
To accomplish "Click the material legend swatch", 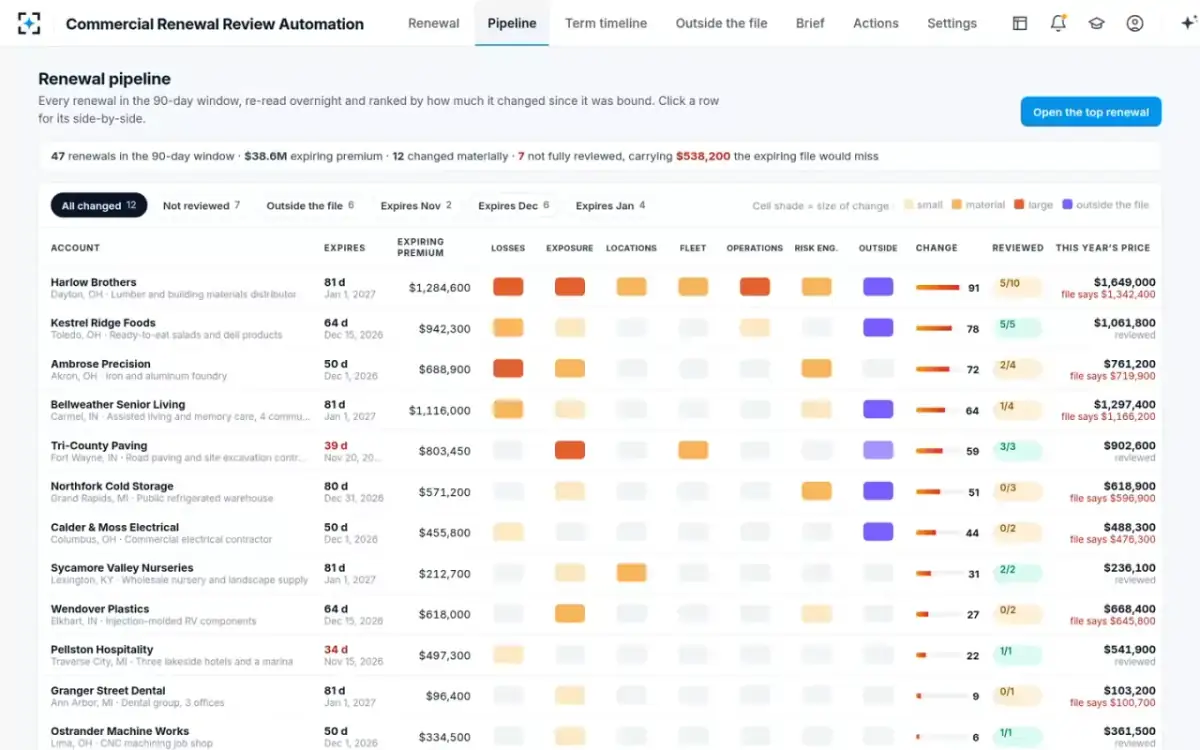I will click(x=956, y=205).
